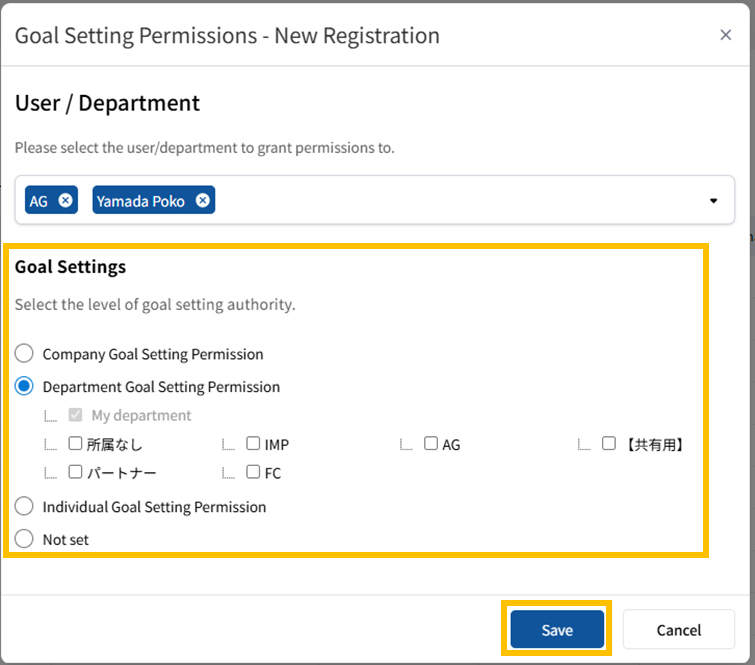This screenshot has width=755, height=665.
Task: Select the Not set radio option
Action: click(x=24, y=539)
